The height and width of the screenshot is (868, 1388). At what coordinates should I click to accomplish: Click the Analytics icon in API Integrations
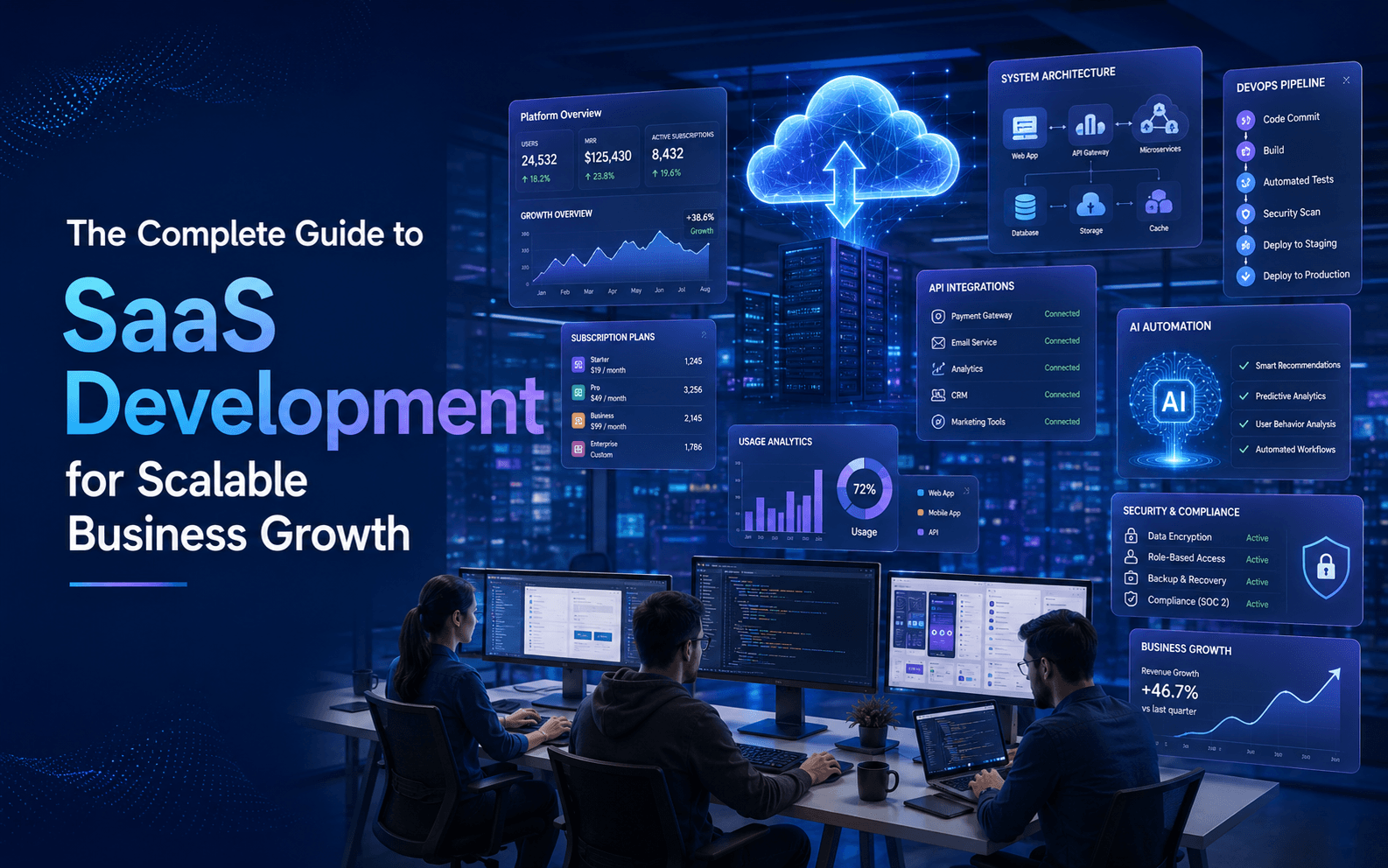click(x=938, y=369)
